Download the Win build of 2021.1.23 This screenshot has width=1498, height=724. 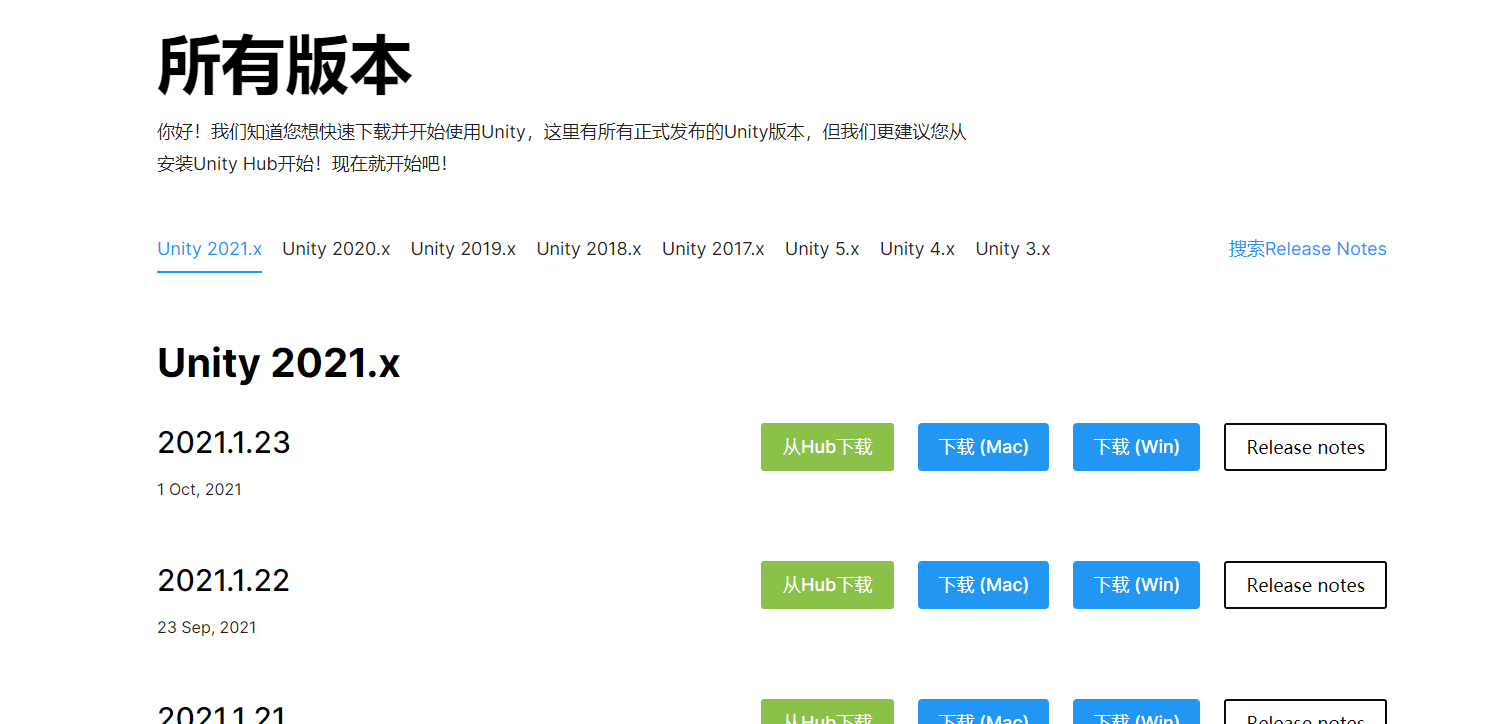coord(1136,447)
